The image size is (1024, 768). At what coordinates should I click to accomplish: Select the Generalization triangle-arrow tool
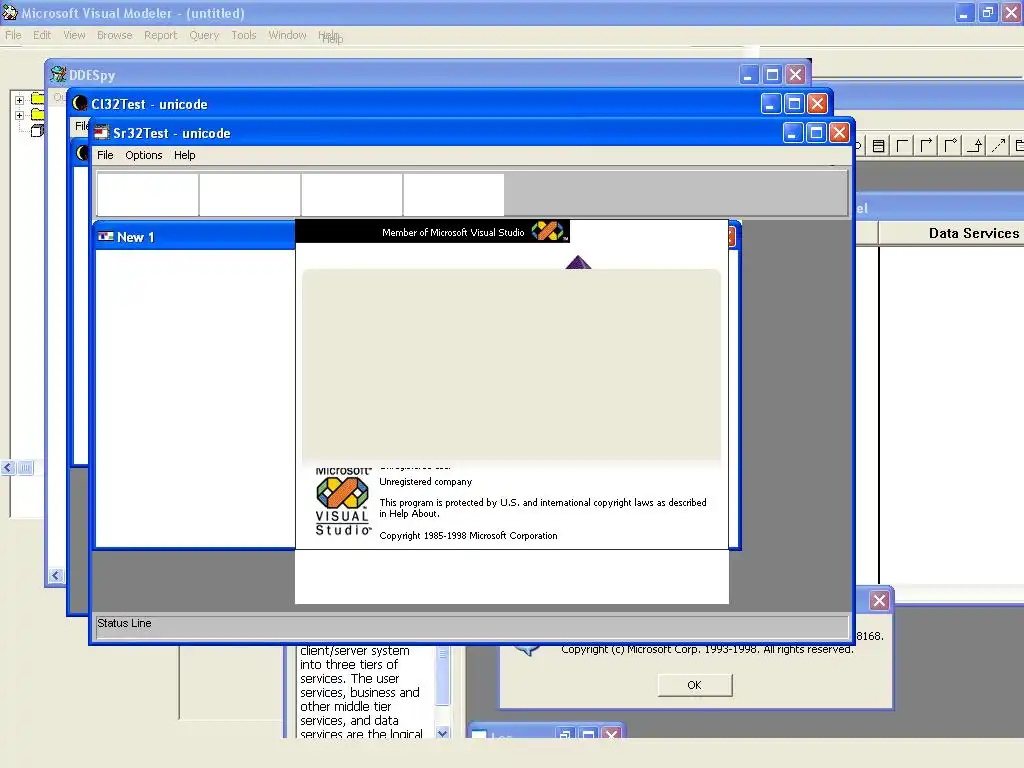click(x=975, y=146)
